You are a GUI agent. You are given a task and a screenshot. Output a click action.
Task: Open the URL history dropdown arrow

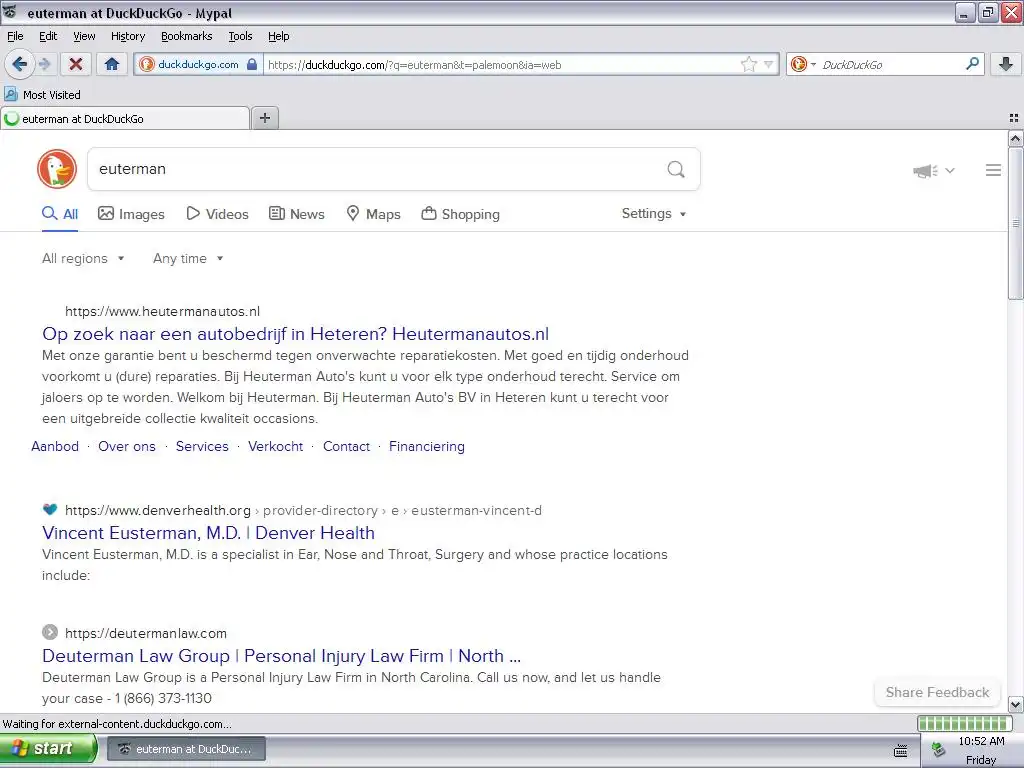[769, 64]
